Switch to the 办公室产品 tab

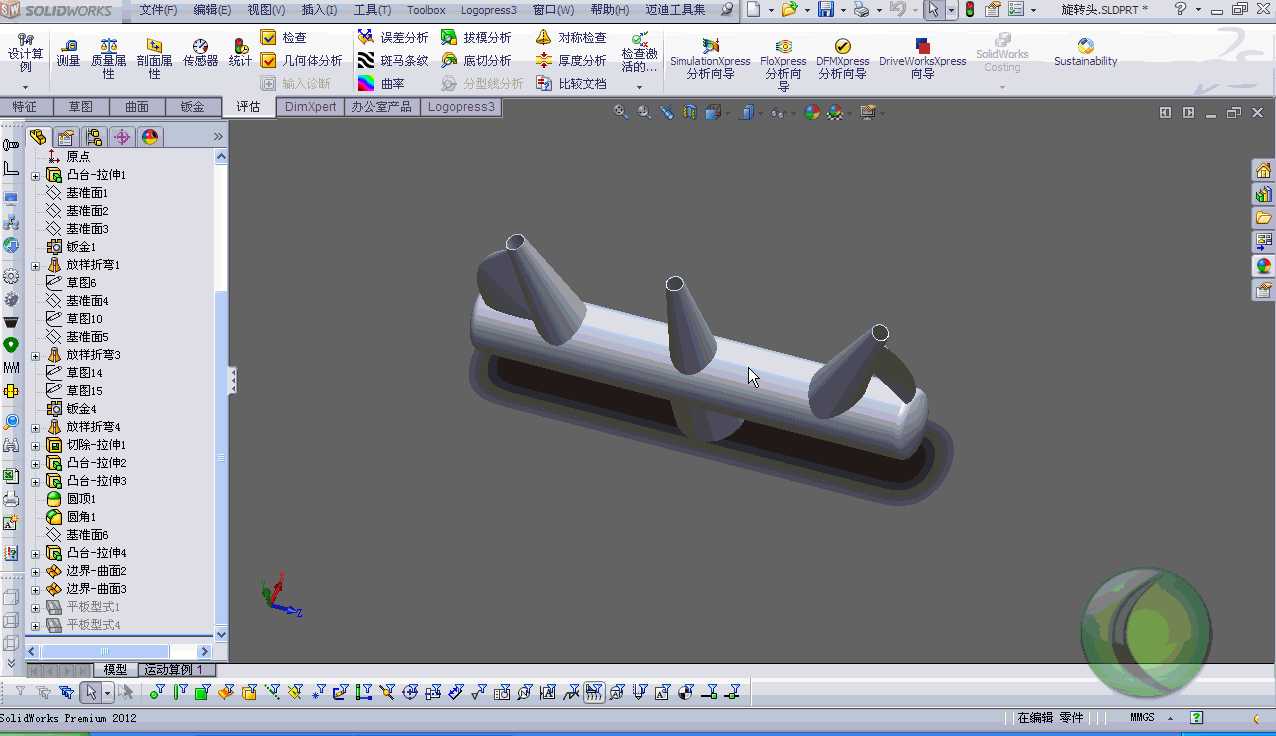[x=382, y=107]
